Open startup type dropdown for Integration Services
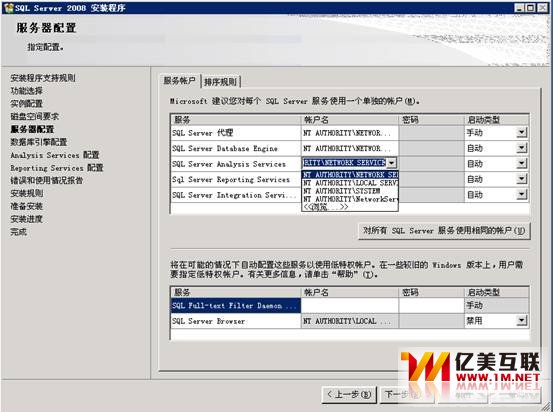The width and height of the screenshot is (553, 412). click(x=522, y=195)
